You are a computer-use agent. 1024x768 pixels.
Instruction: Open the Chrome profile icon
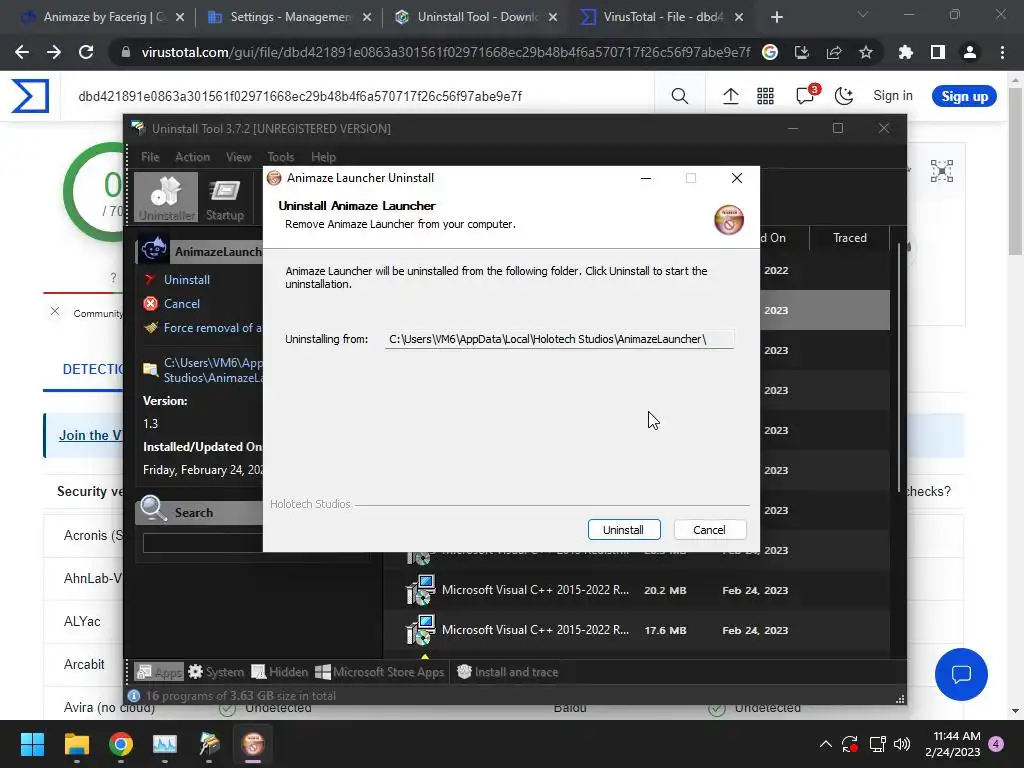pos(970,52)
